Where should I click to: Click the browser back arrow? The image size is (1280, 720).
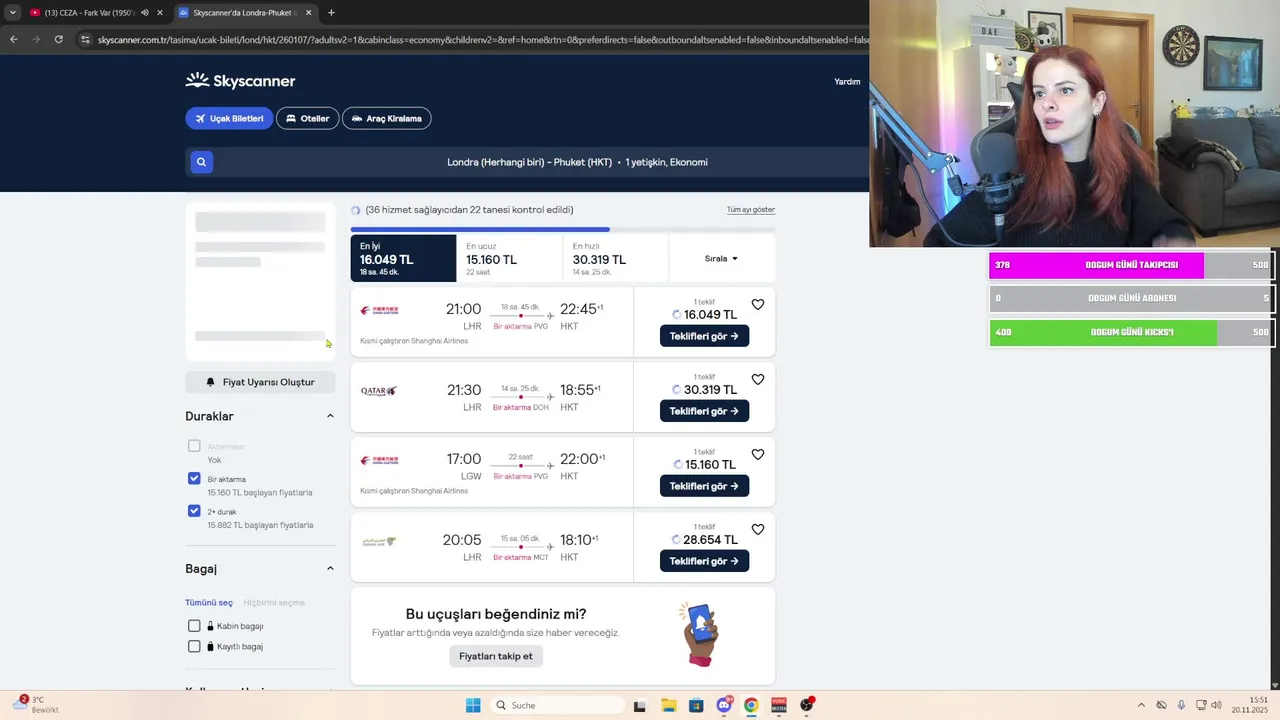[x=13, y=39]
